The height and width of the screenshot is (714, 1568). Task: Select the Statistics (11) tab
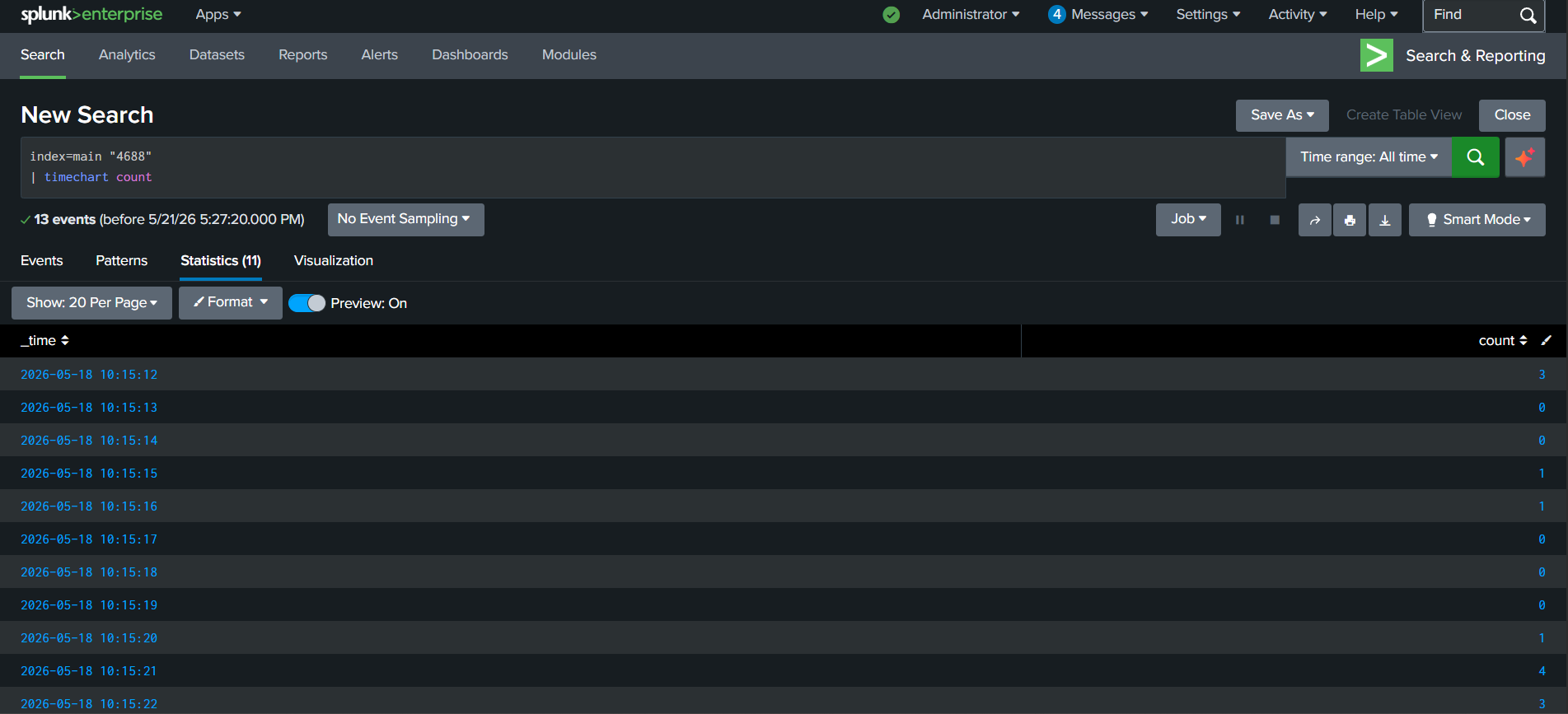(221, 261)
